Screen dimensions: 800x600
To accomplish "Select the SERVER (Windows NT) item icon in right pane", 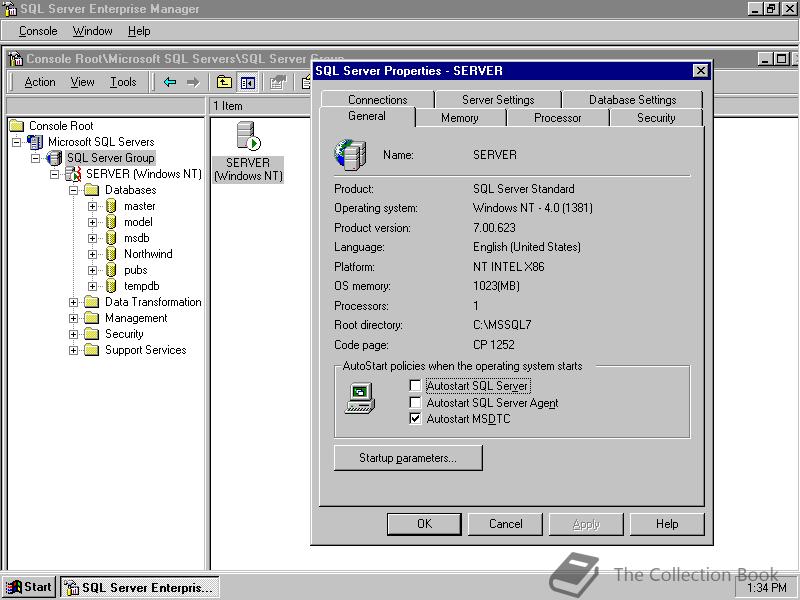I will (x=248, y=136).
